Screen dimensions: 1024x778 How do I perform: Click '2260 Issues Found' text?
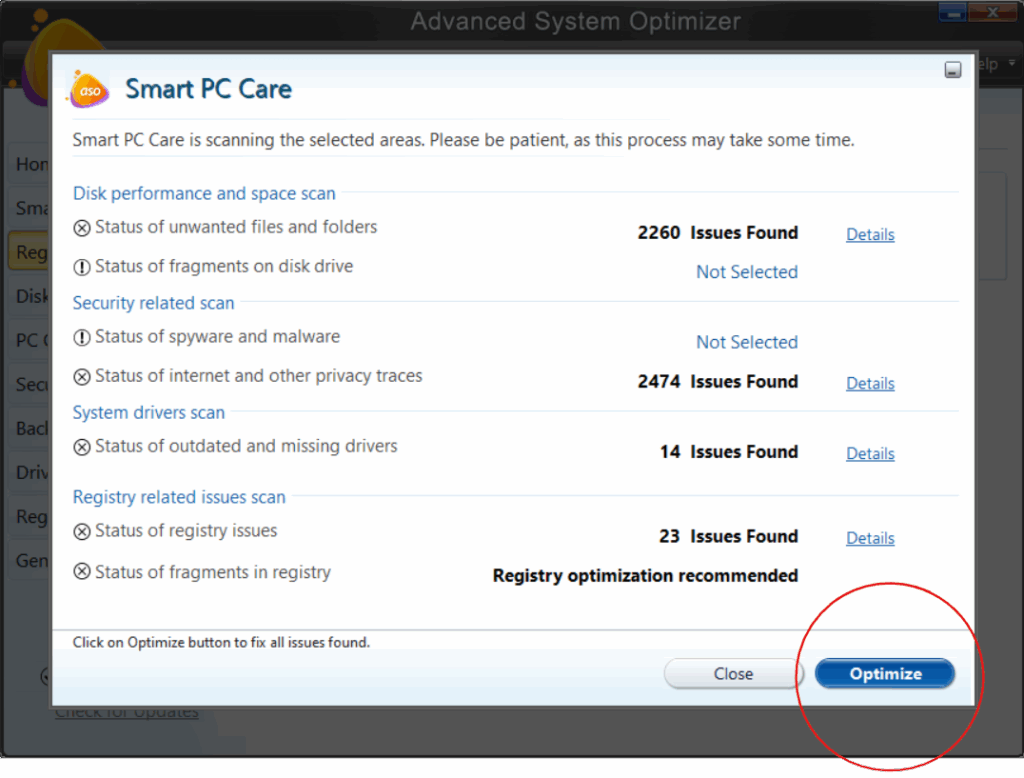pos(718,233)
